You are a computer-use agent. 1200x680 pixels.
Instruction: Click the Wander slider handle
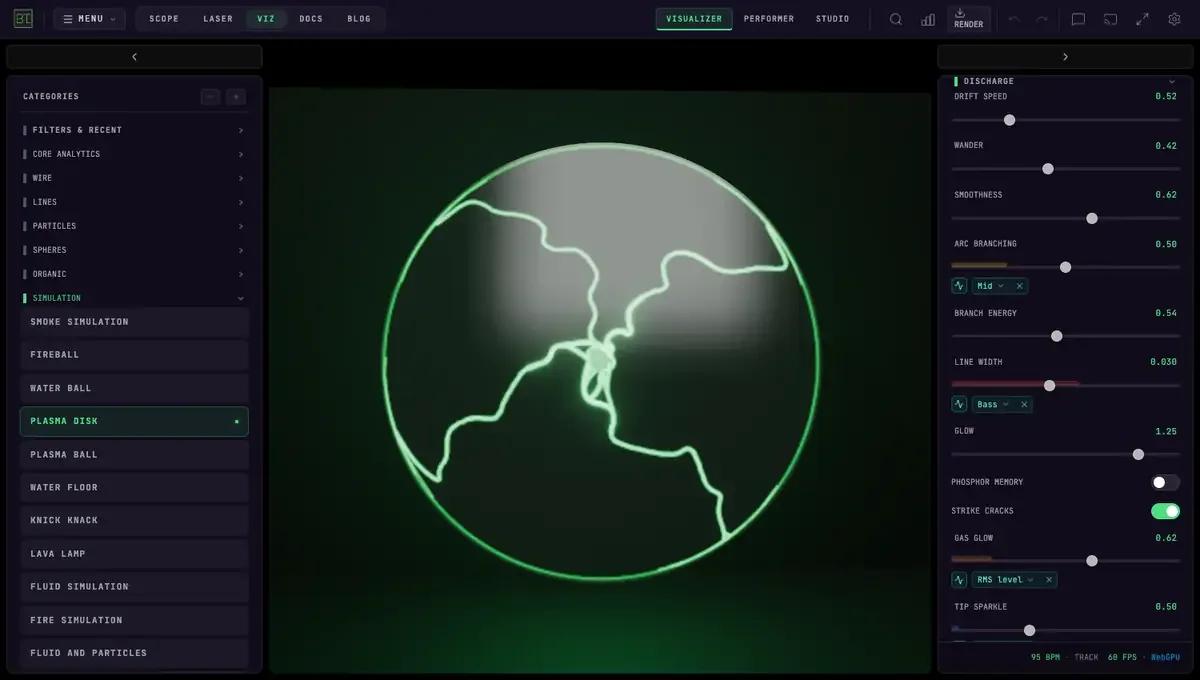pos(1048,169)
